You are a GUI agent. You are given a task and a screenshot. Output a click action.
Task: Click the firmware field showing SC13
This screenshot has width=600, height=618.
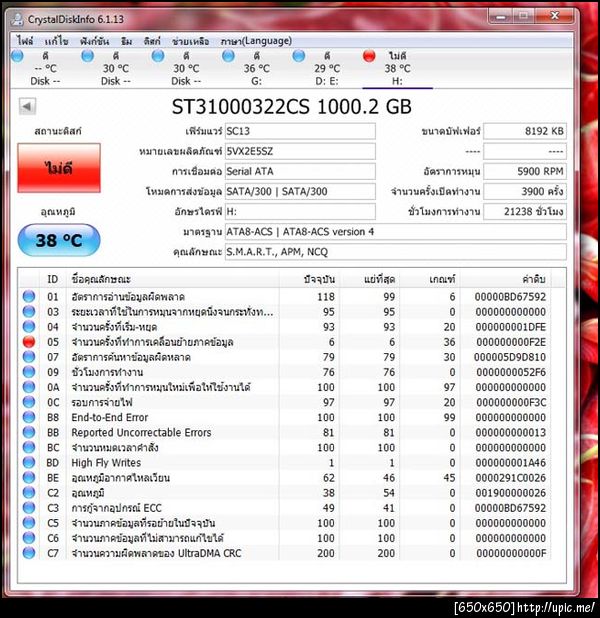300,131
